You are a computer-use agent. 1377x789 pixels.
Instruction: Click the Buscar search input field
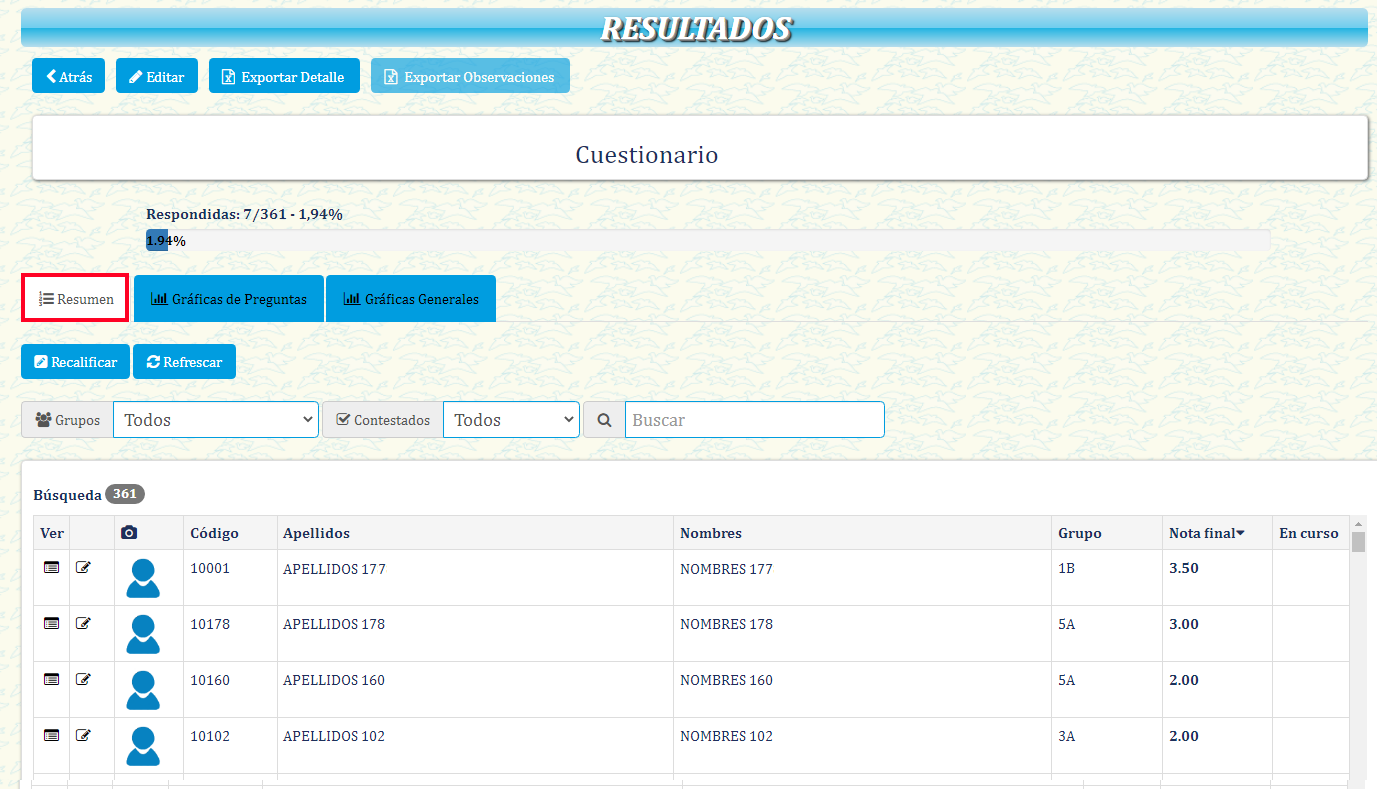754,420
